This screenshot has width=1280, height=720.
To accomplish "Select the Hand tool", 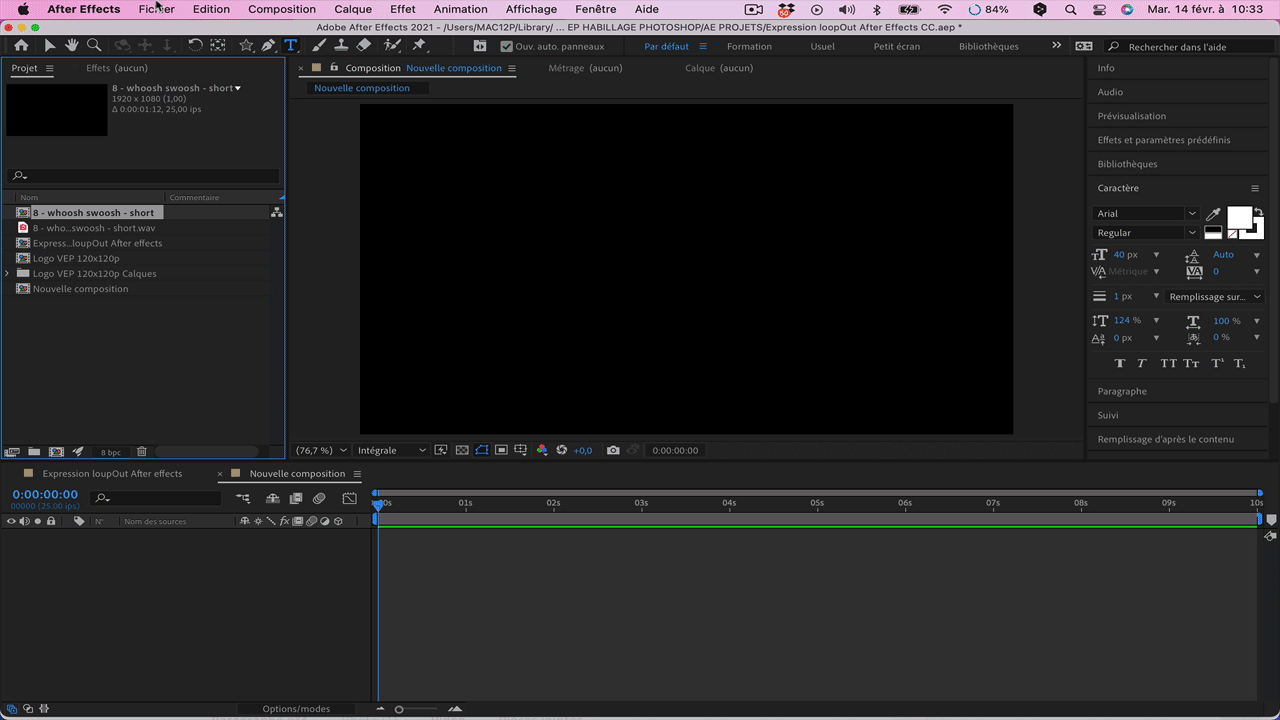I will (72, 46).
